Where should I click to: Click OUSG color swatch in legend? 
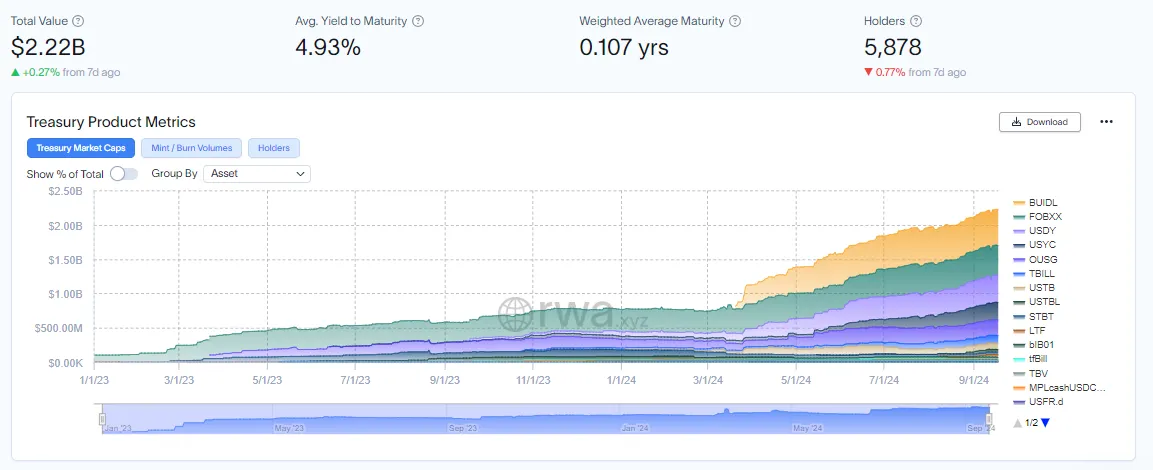tap(1018, 260)
